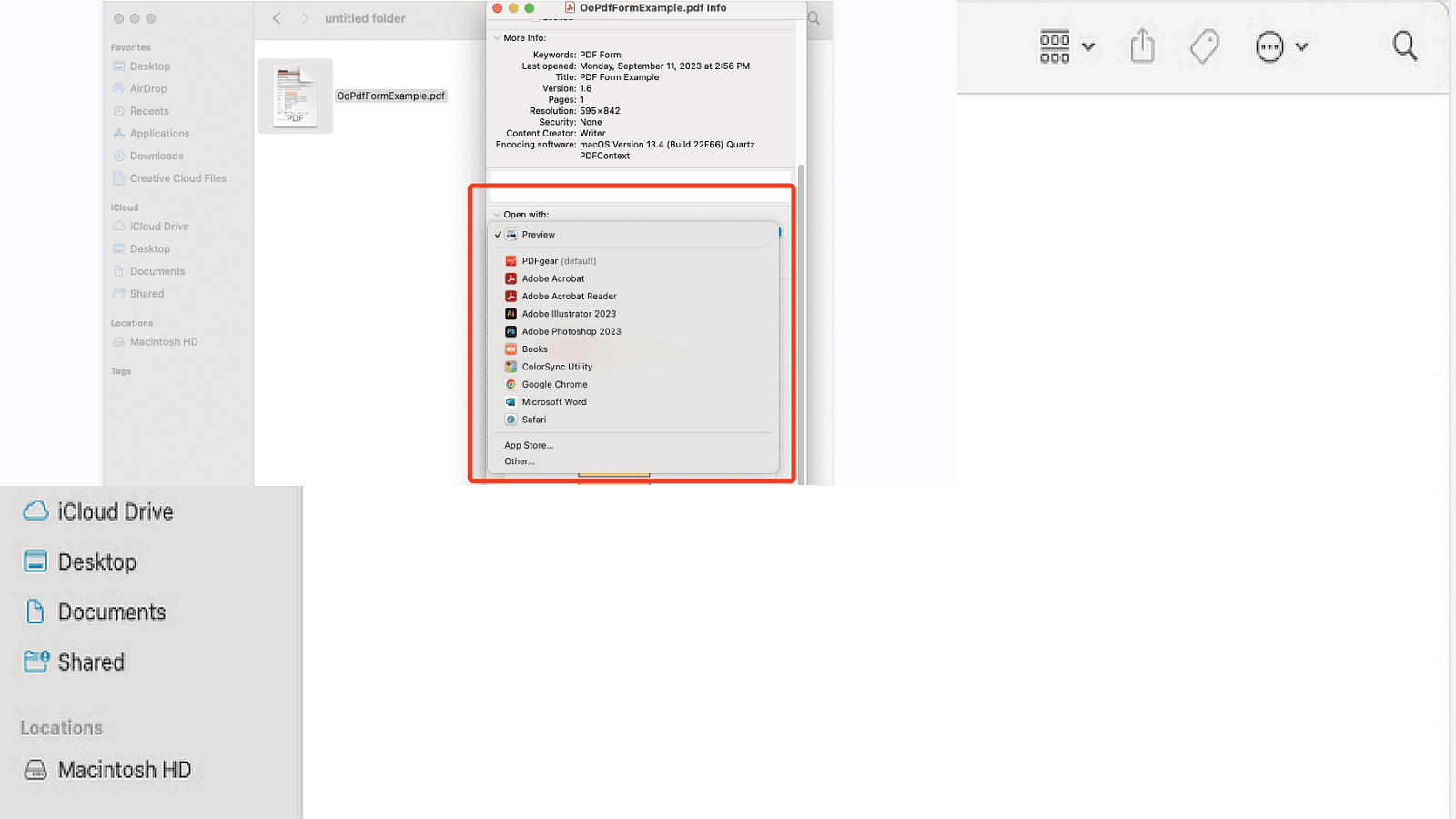1456x819 pixels.
Task: Click the search icon in the Finder window toolbar
Action: 814,18
